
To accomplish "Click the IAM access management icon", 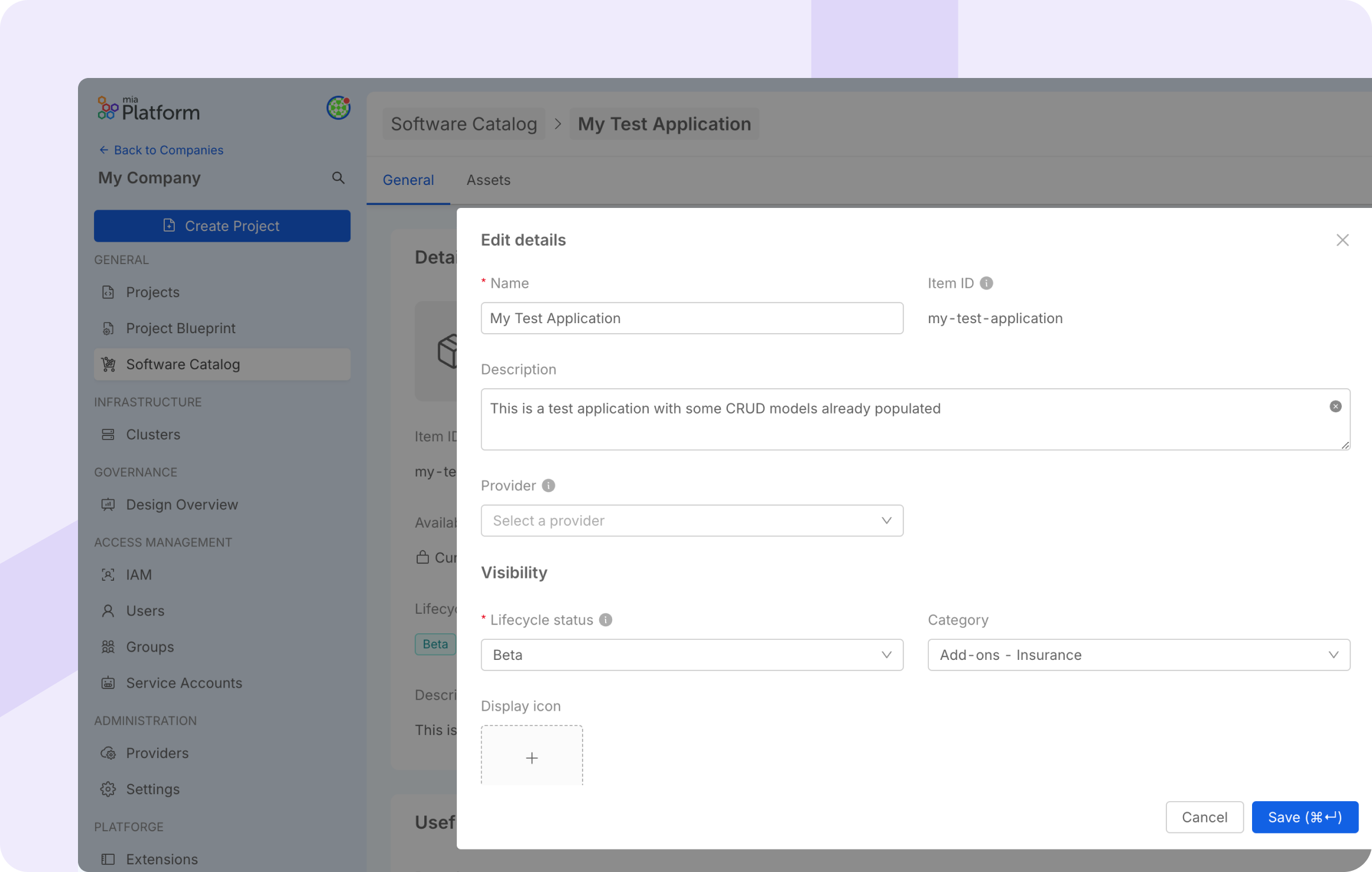I will pos(109,574).
